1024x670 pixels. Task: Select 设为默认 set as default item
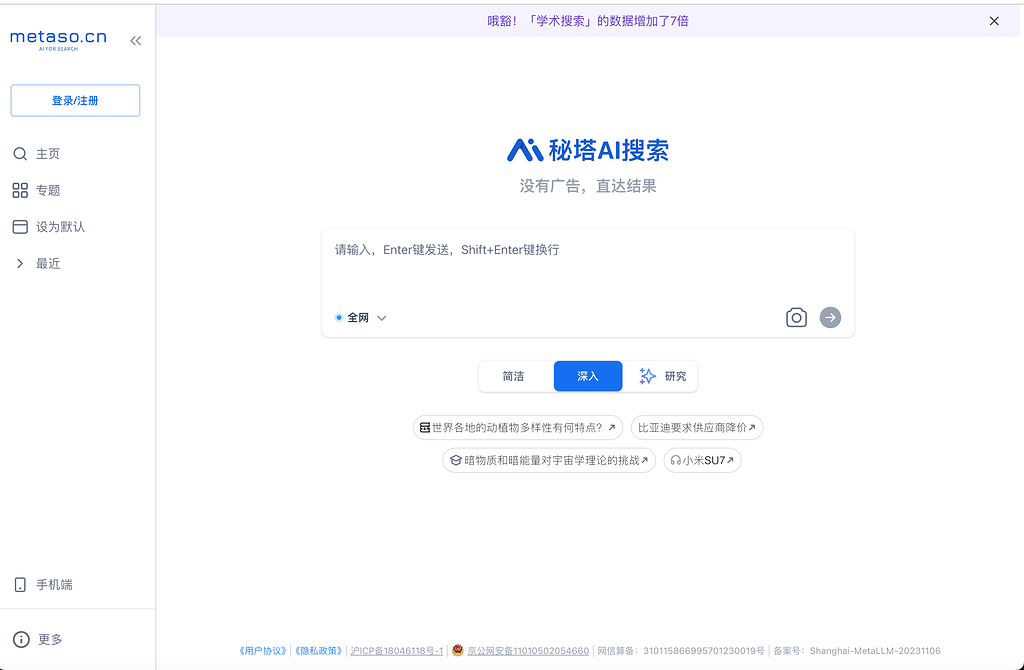(49, 227)
